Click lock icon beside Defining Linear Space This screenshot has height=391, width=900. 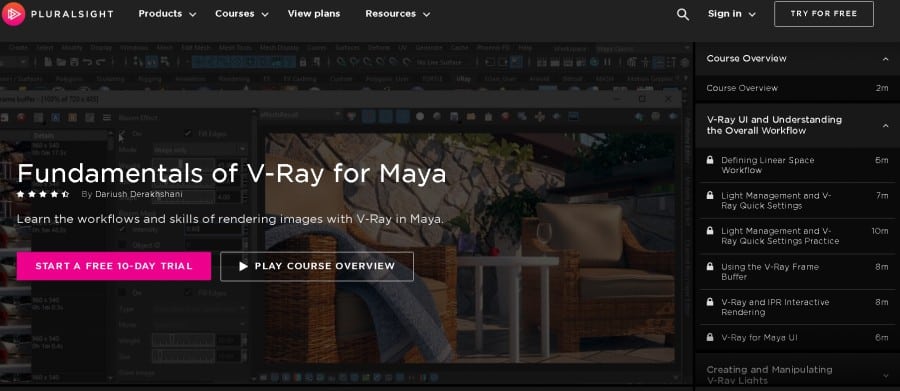(710, 160)
